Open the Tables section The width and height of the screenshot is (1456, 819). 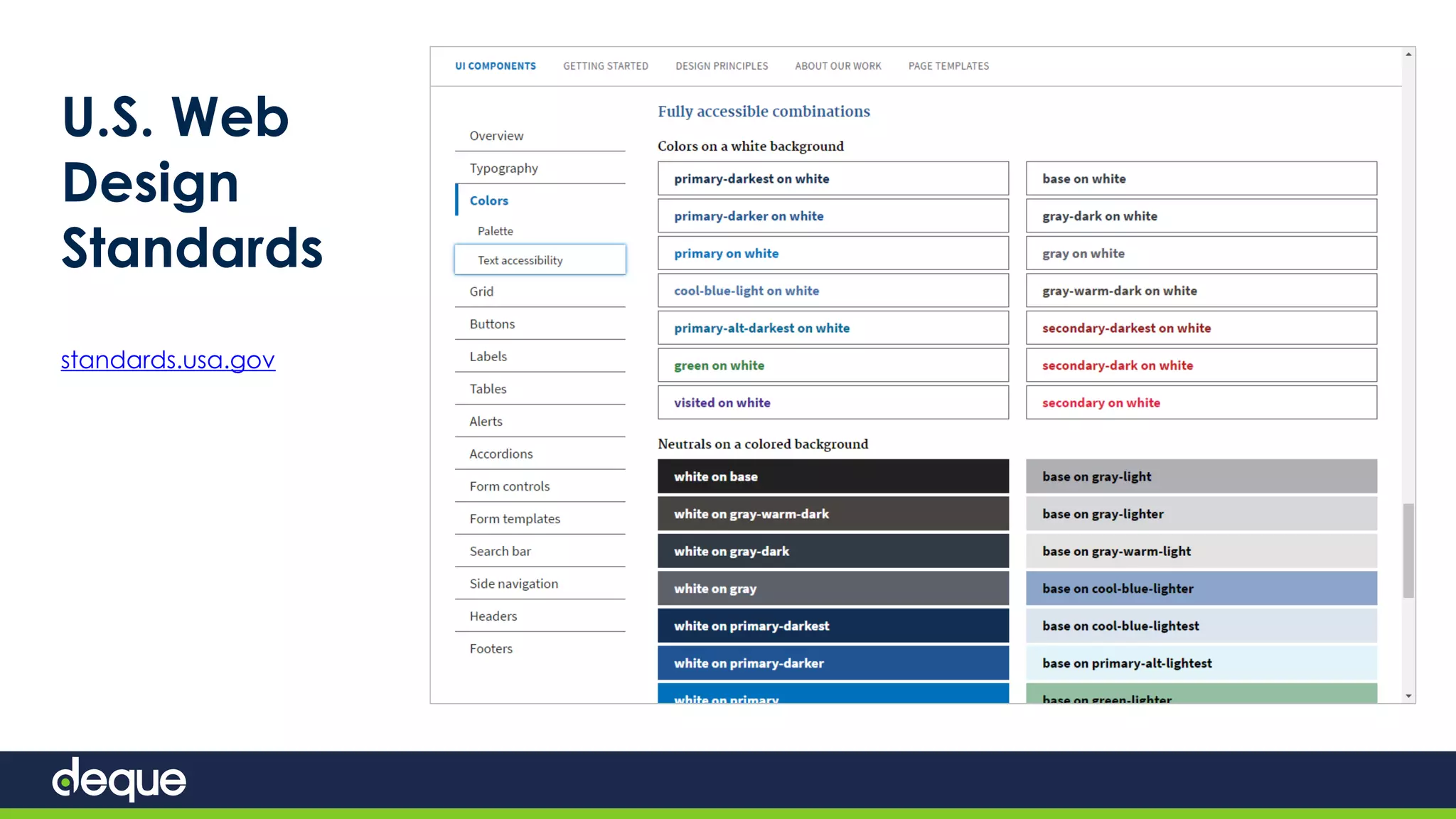(x=540, y=389)
